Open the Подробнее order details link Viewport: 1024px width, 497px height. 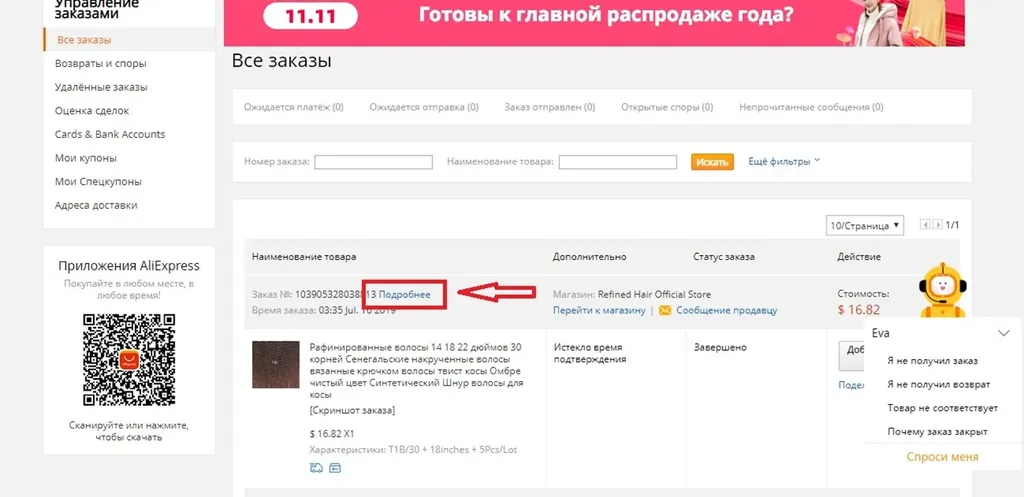(404, 295)
